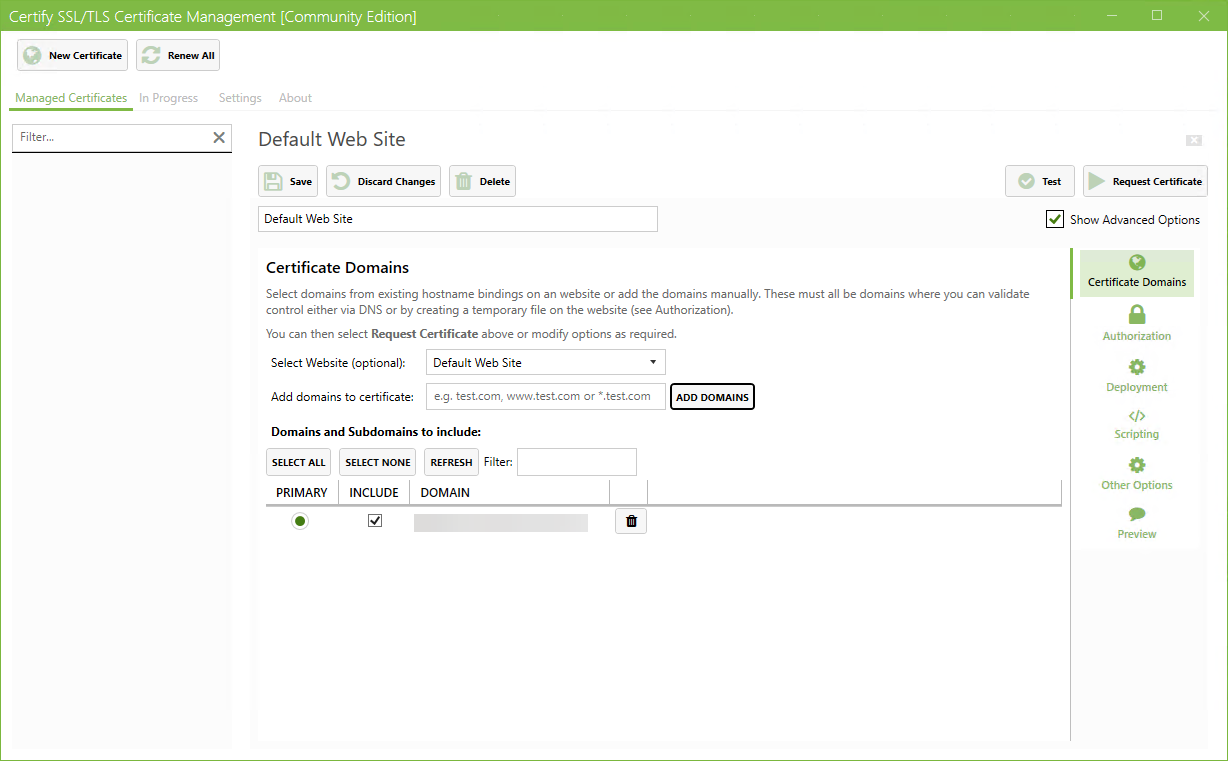Screen dimensions: 1228x761
Task: Open the Managed Certificates tab
Action: (x=71, y=98)
